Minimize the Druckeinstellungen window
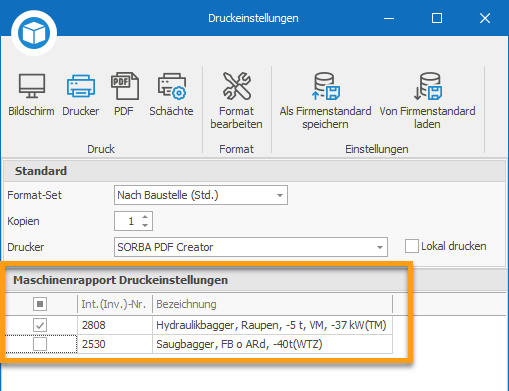The width and height of the screenshot is (509, 391). [389, 18]
